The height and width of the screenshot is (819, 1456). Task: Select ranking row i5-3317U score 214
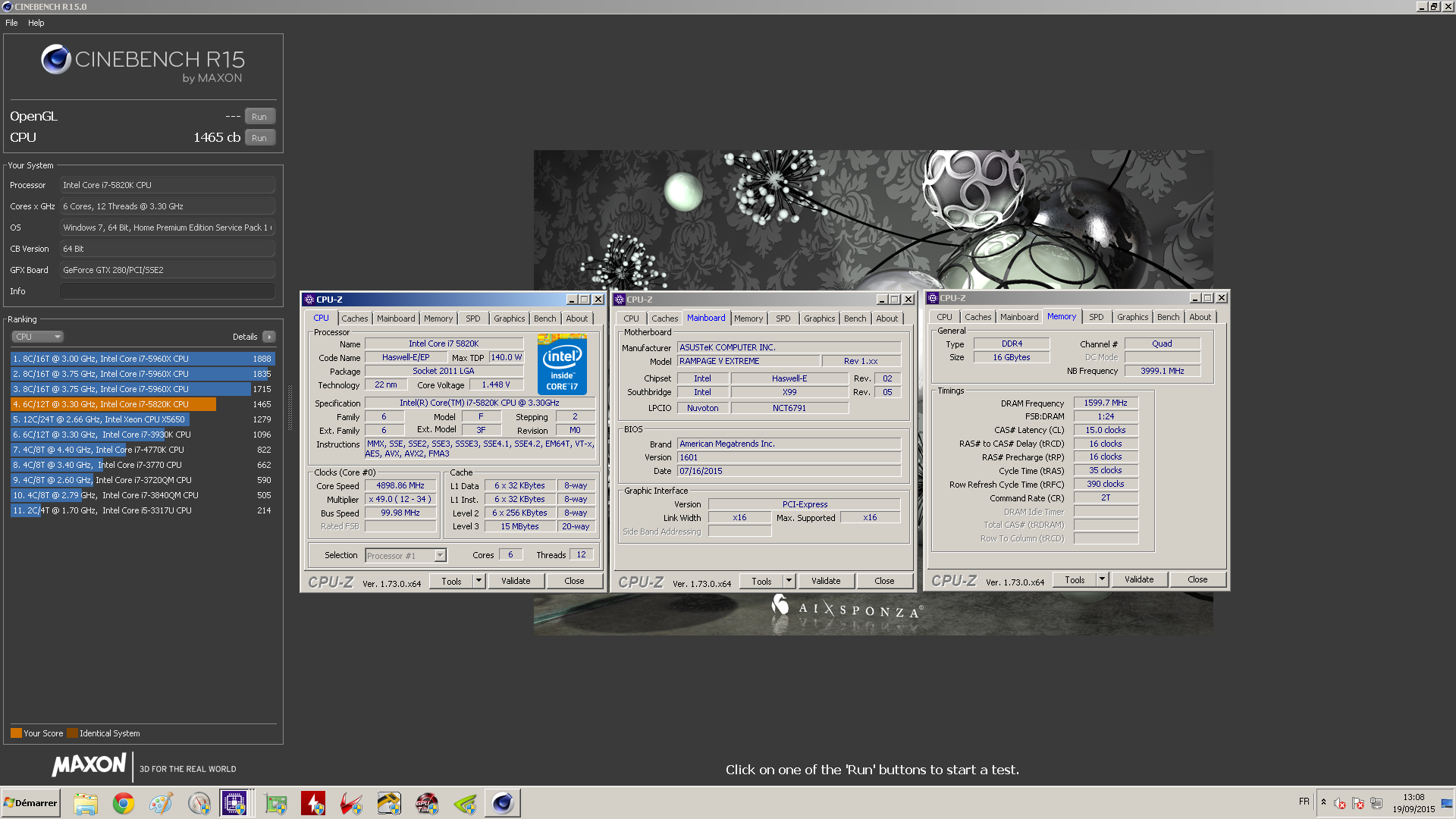[x=143, y=510]
